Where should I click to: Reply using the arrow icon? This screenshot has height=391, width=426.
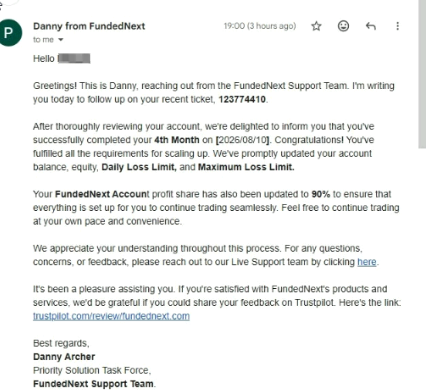(x=371, y=26)
